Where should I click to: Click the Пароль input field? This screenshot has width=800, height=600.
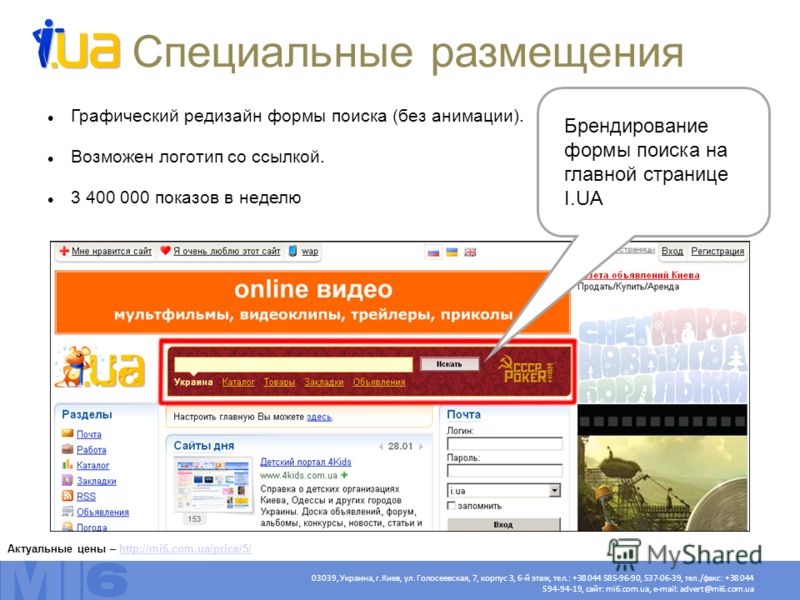pyautogui.click(x=505, y=470)
